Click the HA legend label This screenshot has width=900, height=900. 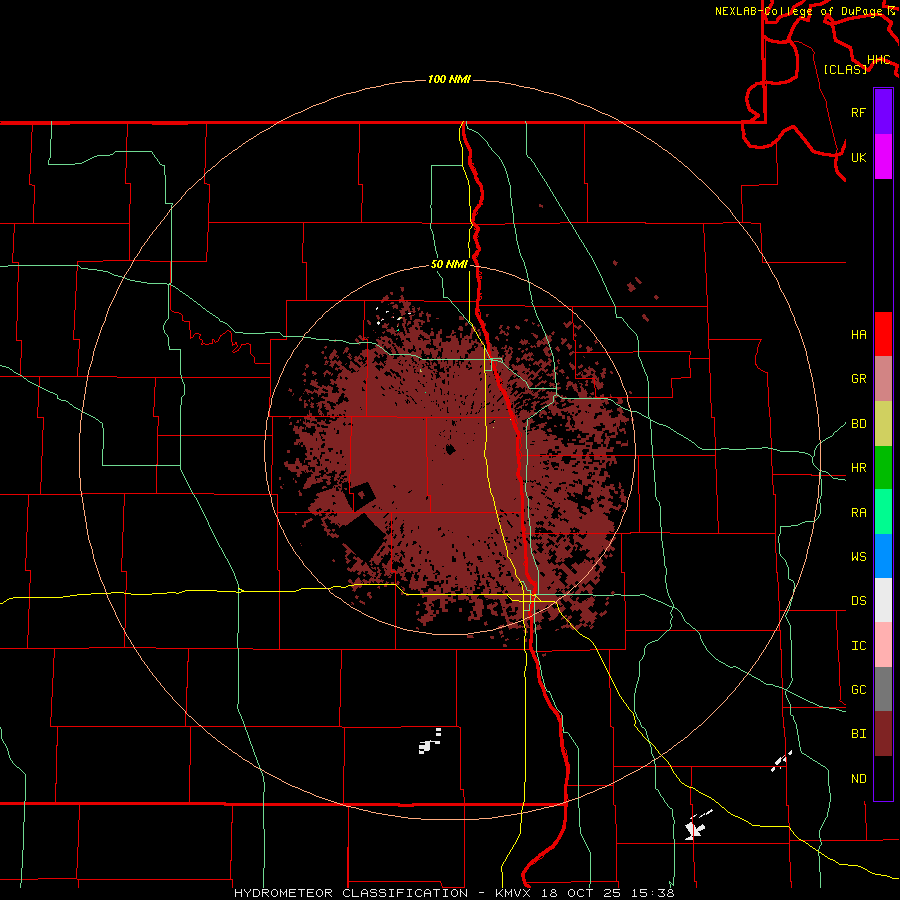[858, 335]
